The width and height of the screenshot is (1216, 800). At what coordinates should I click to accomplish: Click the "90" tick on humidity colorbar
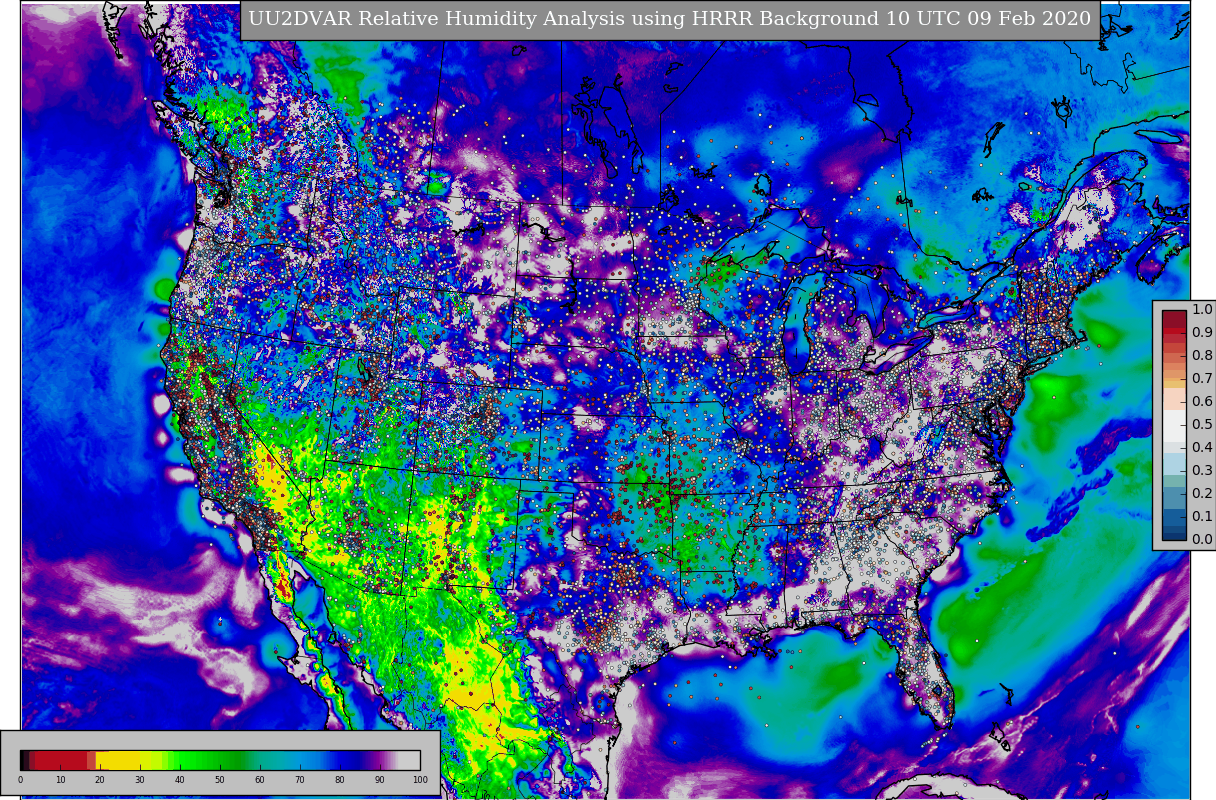[x=380, y=780]
